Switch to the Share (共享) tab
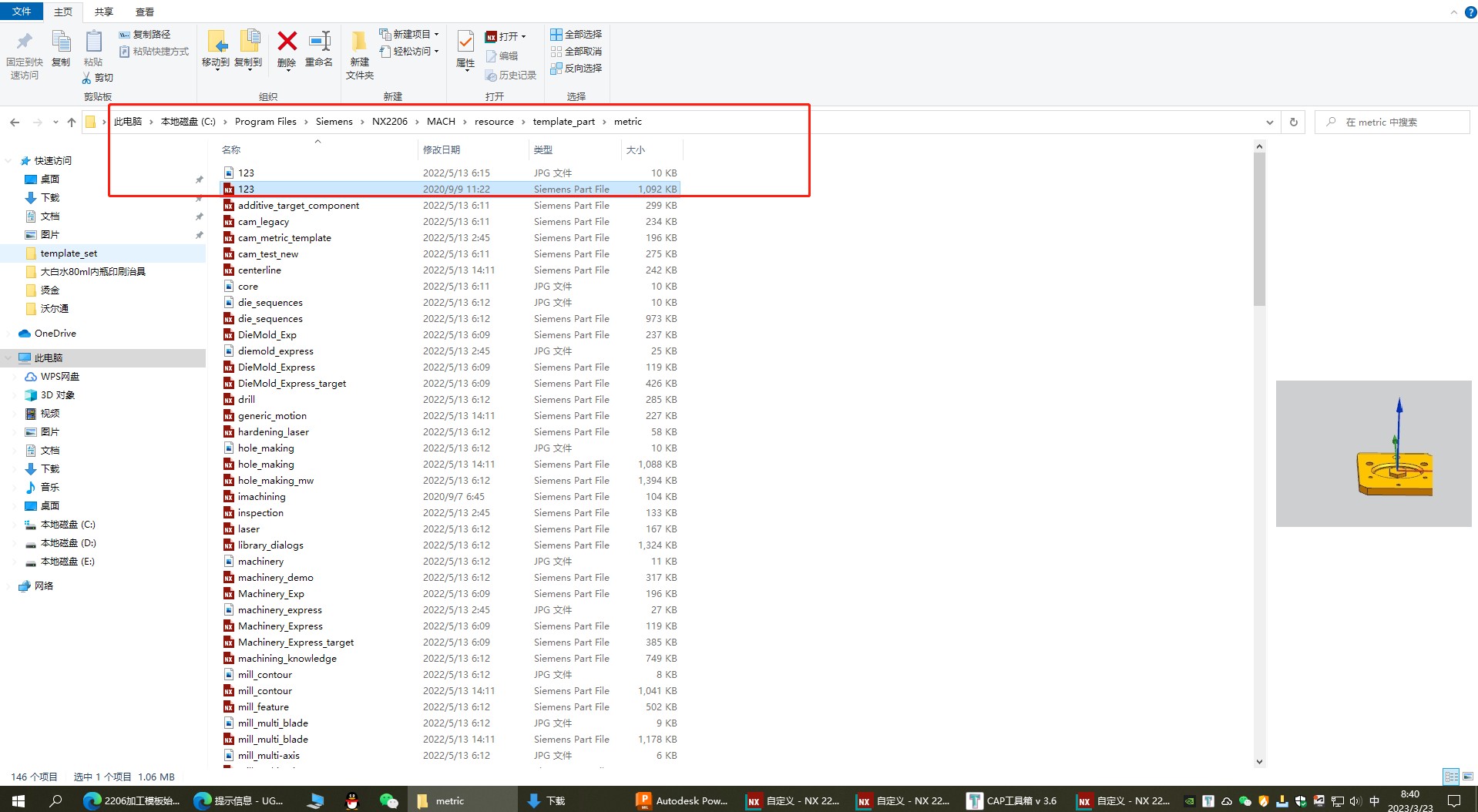Viewport: 1478px width, 812px height. 103,12
